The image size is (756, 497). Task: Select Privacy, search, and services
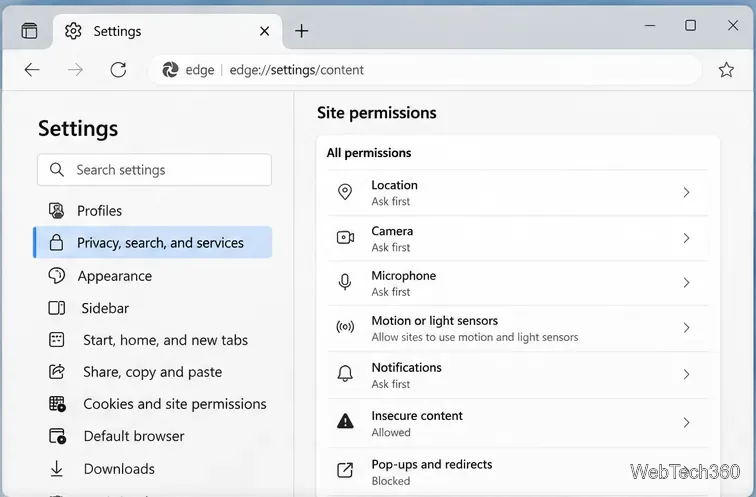pyautogui.click(x=152, y=242)
